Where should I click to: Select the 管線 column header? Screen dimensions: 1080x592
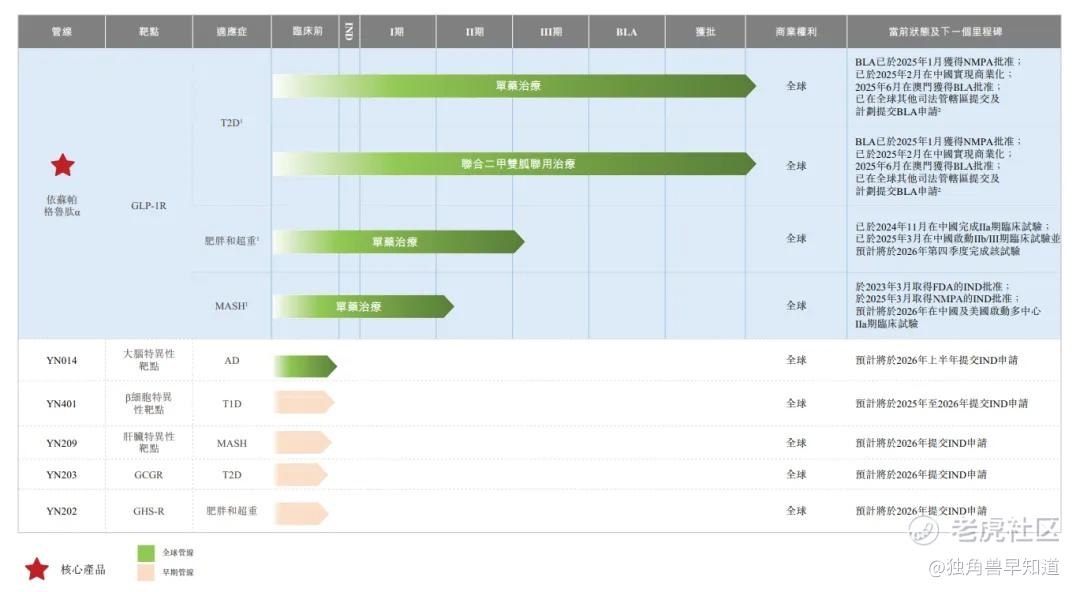[x=62, y=32]
